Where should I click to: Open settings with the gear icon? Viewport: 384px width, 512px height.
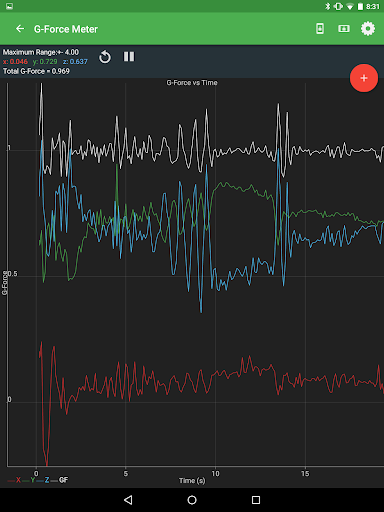click(368, 29)
